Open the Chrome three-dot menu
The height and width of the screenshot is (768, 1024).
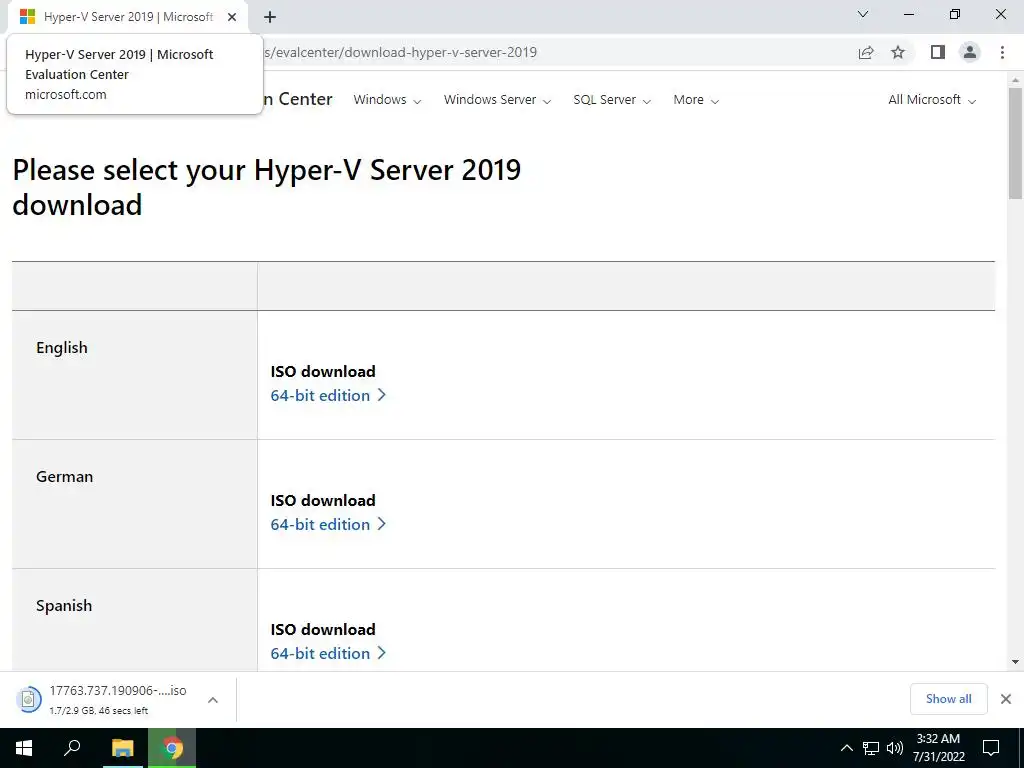1002,52
